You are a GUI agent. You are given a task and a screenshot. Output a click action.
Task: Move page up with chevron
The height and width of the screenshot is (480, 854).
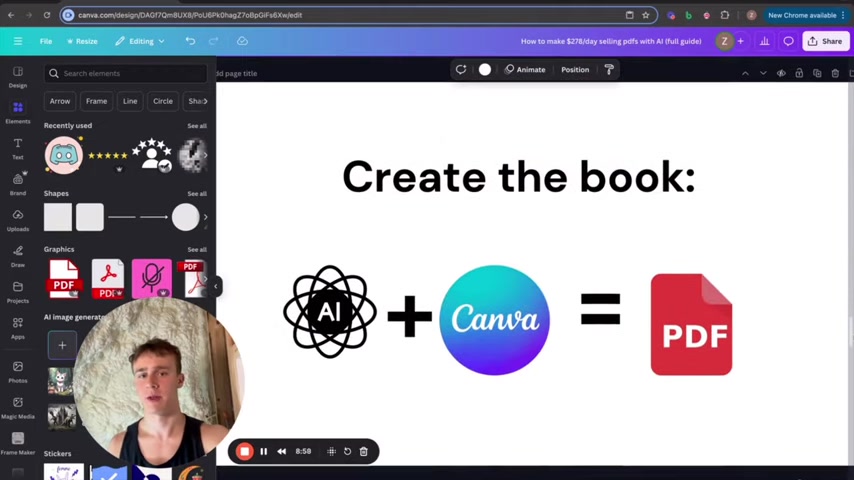tap(745, 74)
